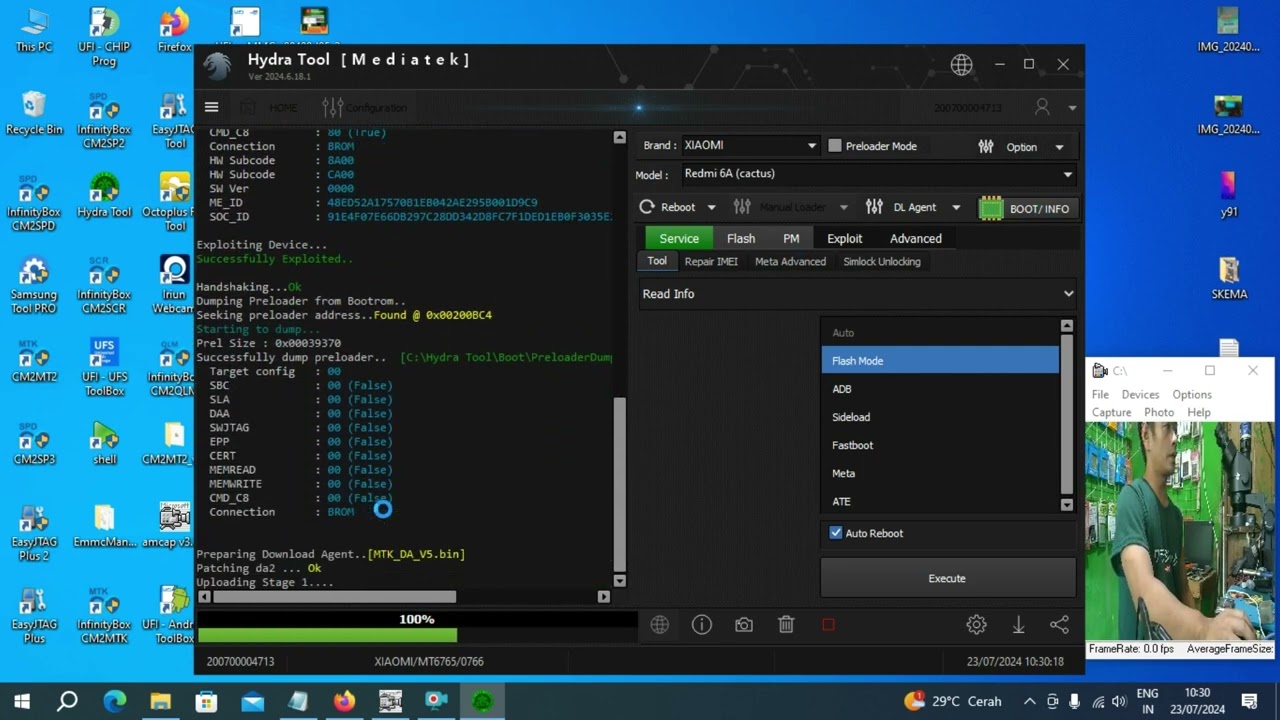1280x720 pixels.
Task: Click the info circle icon in bottom toolbar
Action: pos(702,625)
